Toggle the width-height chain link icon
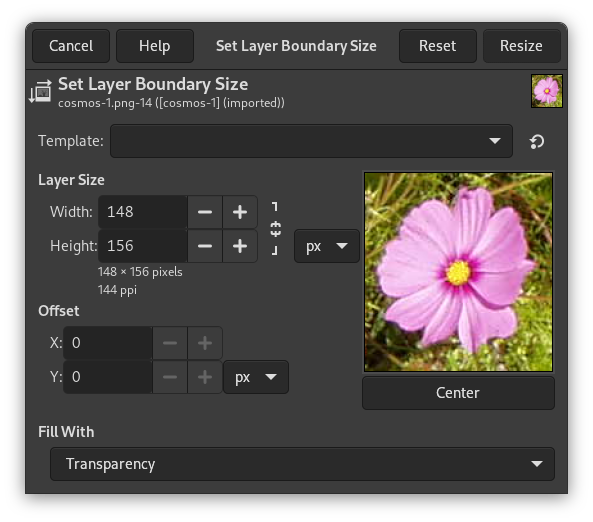The height and width of the screenshot is (522, 593). pyautogui.click(x=276, y=229)
